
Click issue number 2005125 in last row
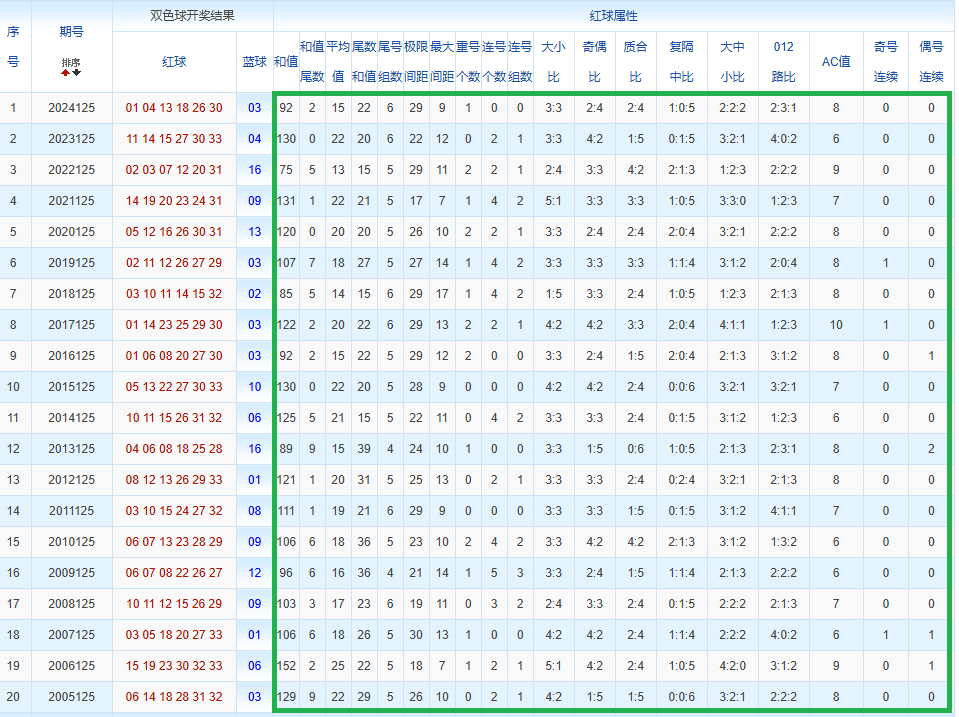click(x=71, y=697)
